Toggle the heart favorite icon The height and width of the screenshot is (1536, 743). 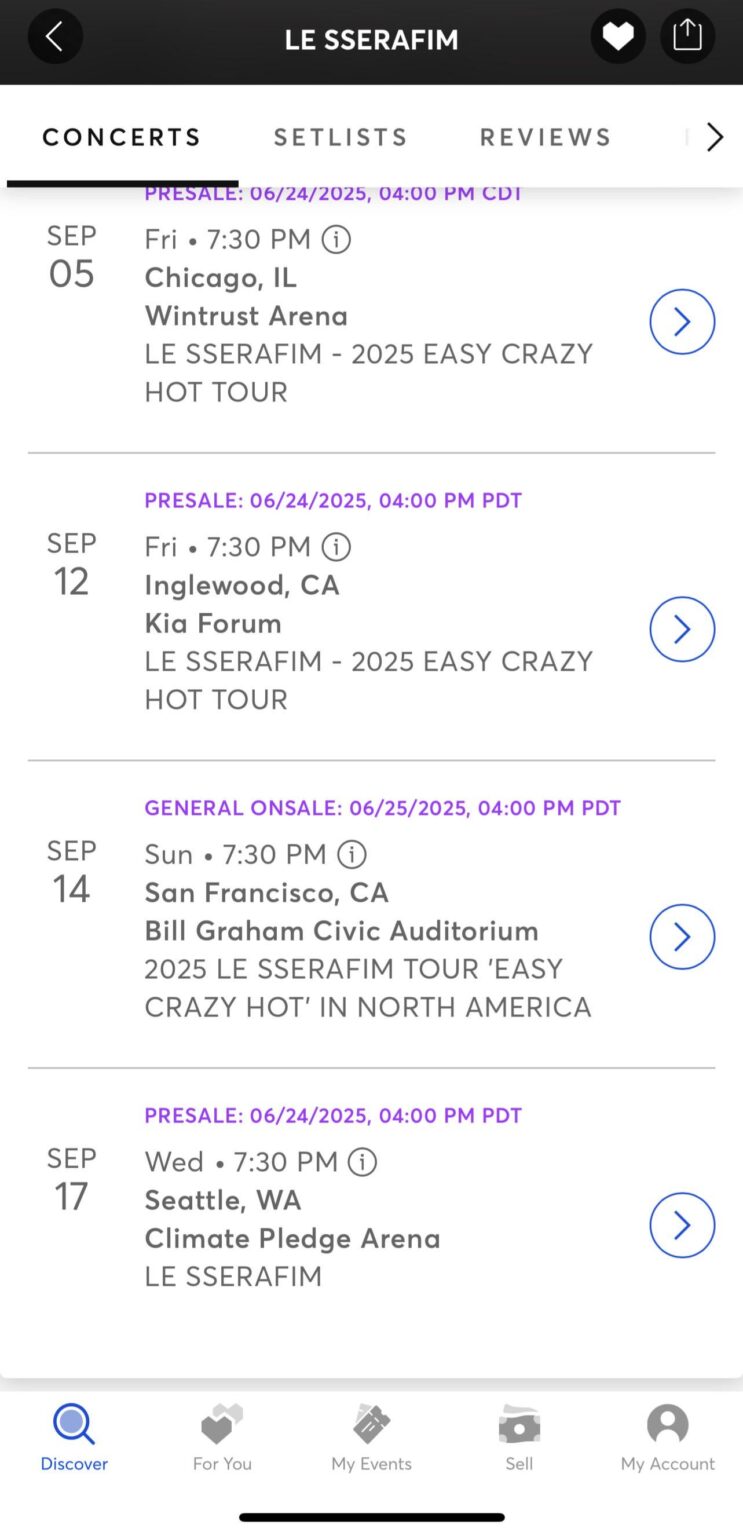pos(617,37)
